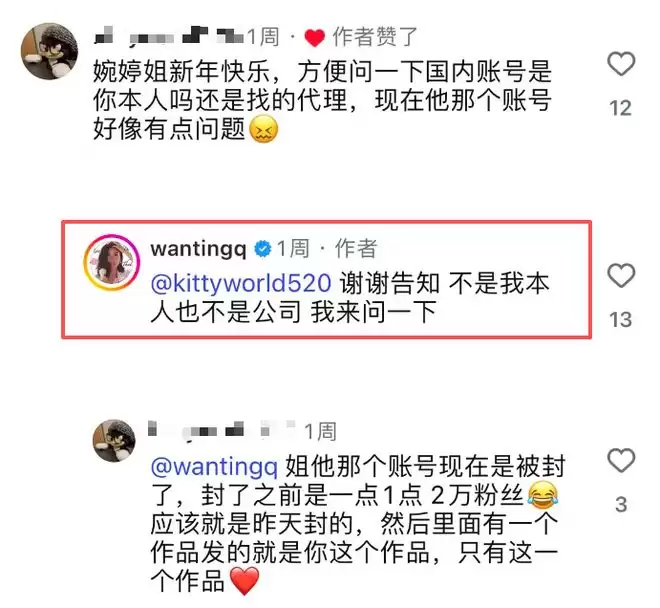The height and width of the screenshot is (608, 660).
Task: View the 12 likes count on first comment
Action: [621, 108]
